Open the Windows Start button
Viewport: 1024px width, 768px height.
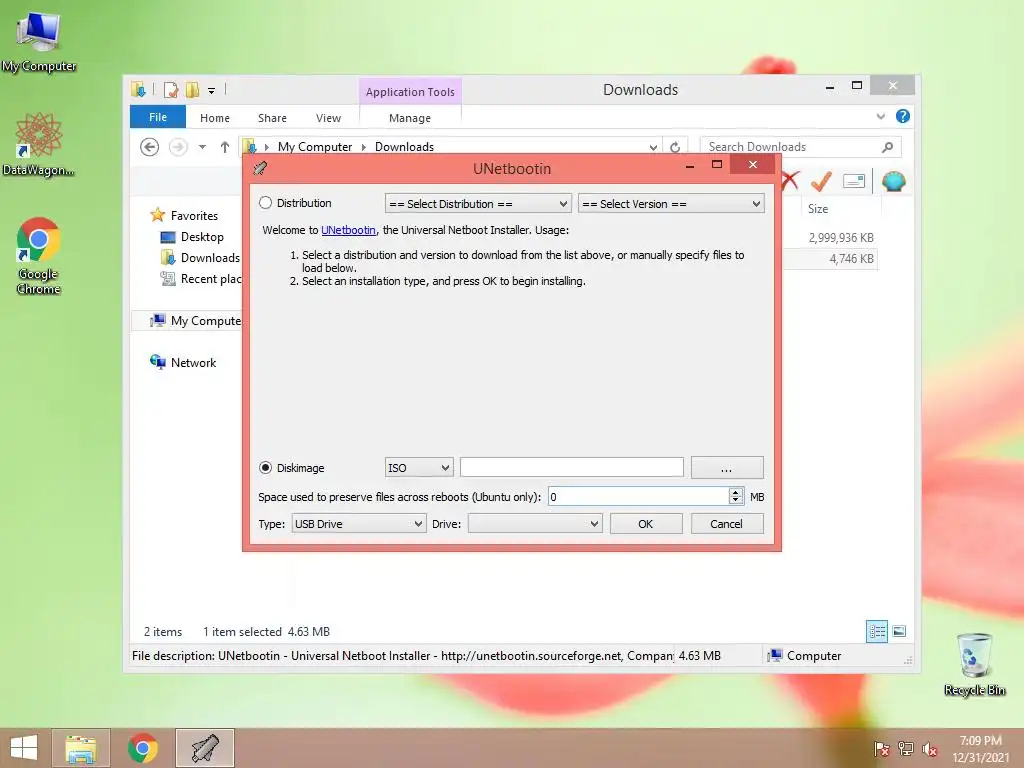click(24, 748)
